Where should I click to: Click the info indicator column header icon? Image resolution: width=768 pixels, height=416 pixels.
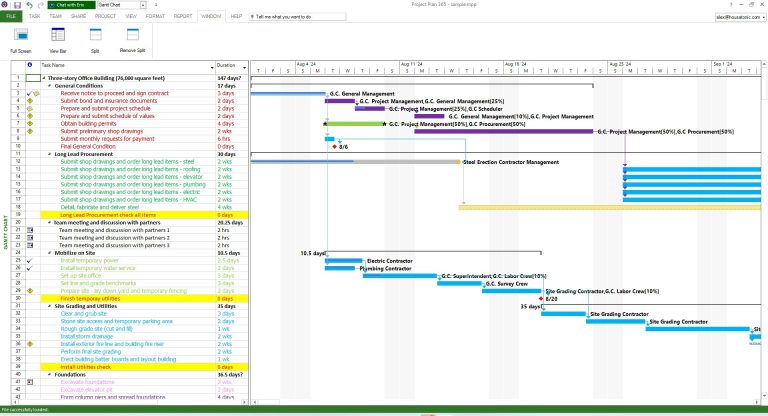pyautogui.click(x=30, y=65)
